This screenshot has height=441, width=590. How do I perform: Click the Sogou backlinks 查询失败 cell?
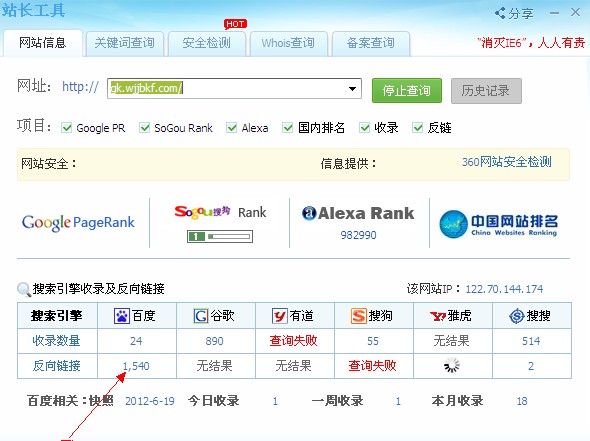(373, 365)
